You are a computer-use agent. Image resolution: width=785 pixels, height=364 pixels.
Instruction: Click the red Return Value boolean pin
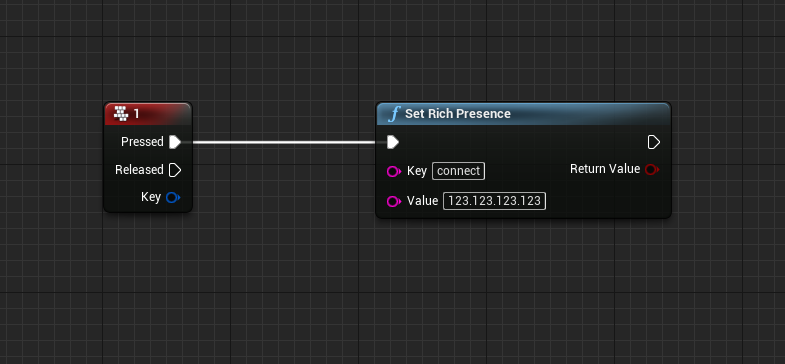pos(652,170)
